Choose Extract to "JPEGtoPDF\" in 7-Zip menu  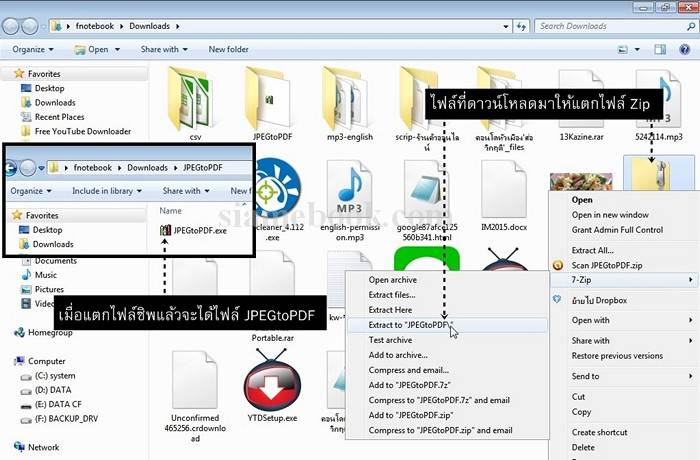[x=447, y=325]
